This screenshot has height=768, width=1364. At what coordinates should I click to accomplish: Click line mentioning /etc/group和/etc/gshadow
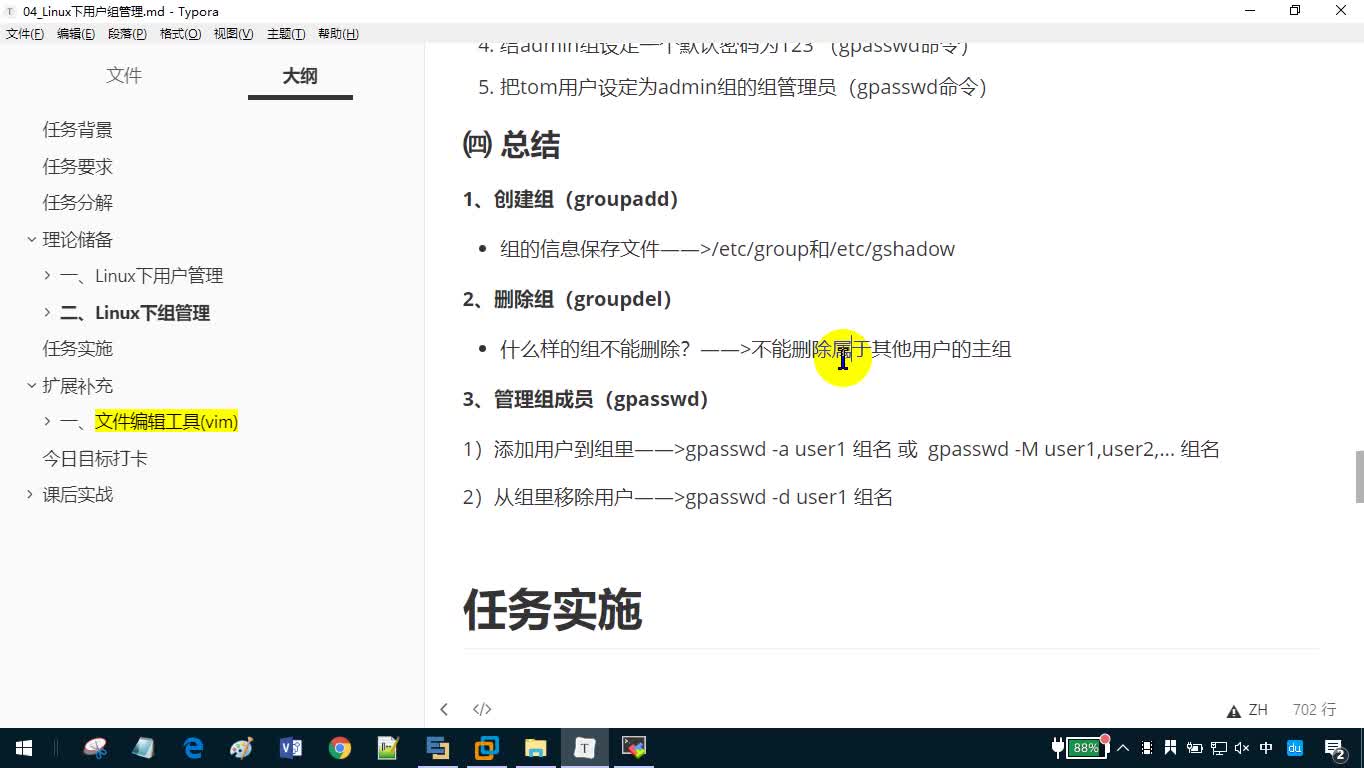pyautogui.click(x=728, y=249)
